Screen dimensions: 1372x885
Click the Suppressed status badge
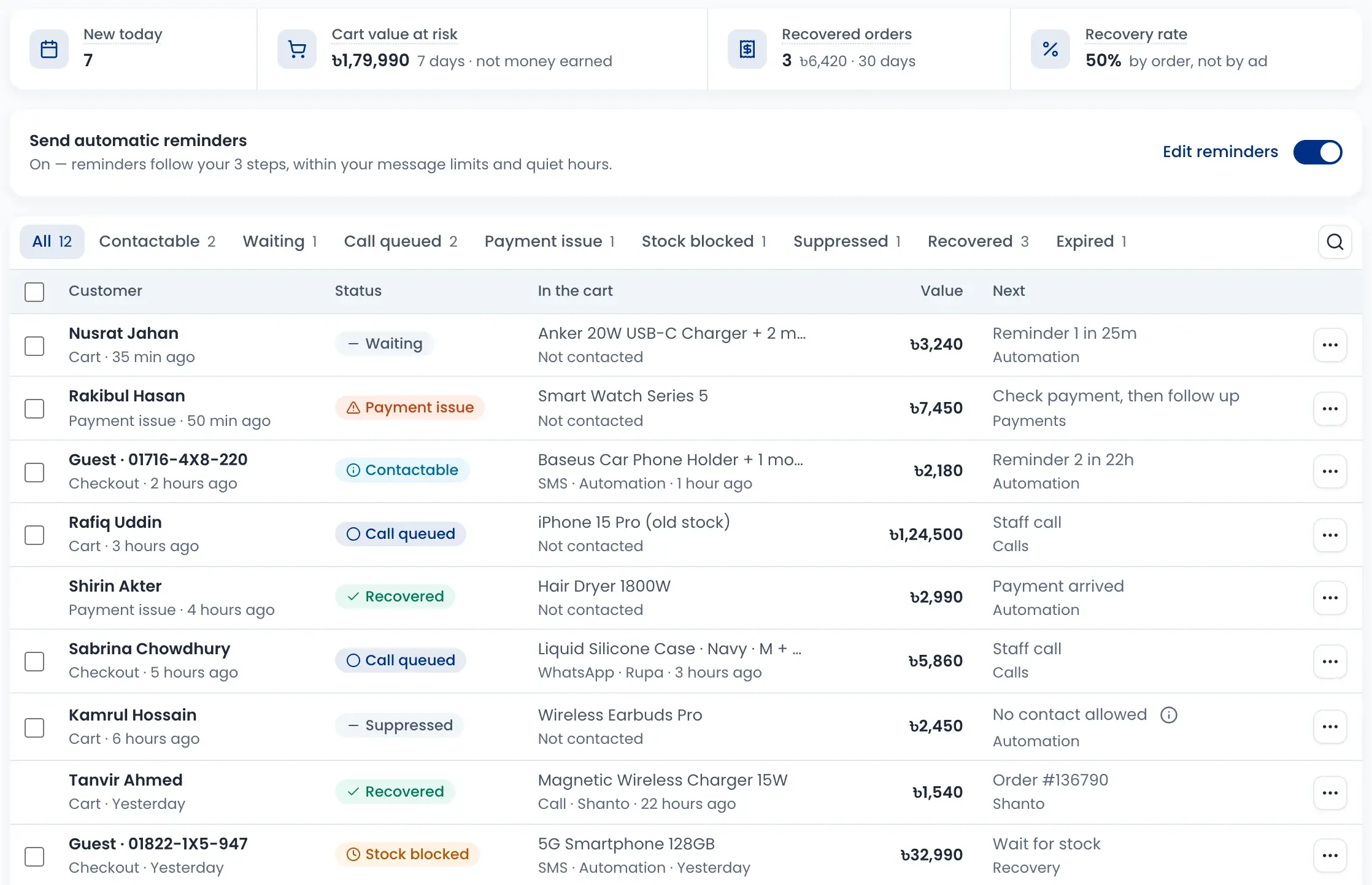click(x=399, y=725)
